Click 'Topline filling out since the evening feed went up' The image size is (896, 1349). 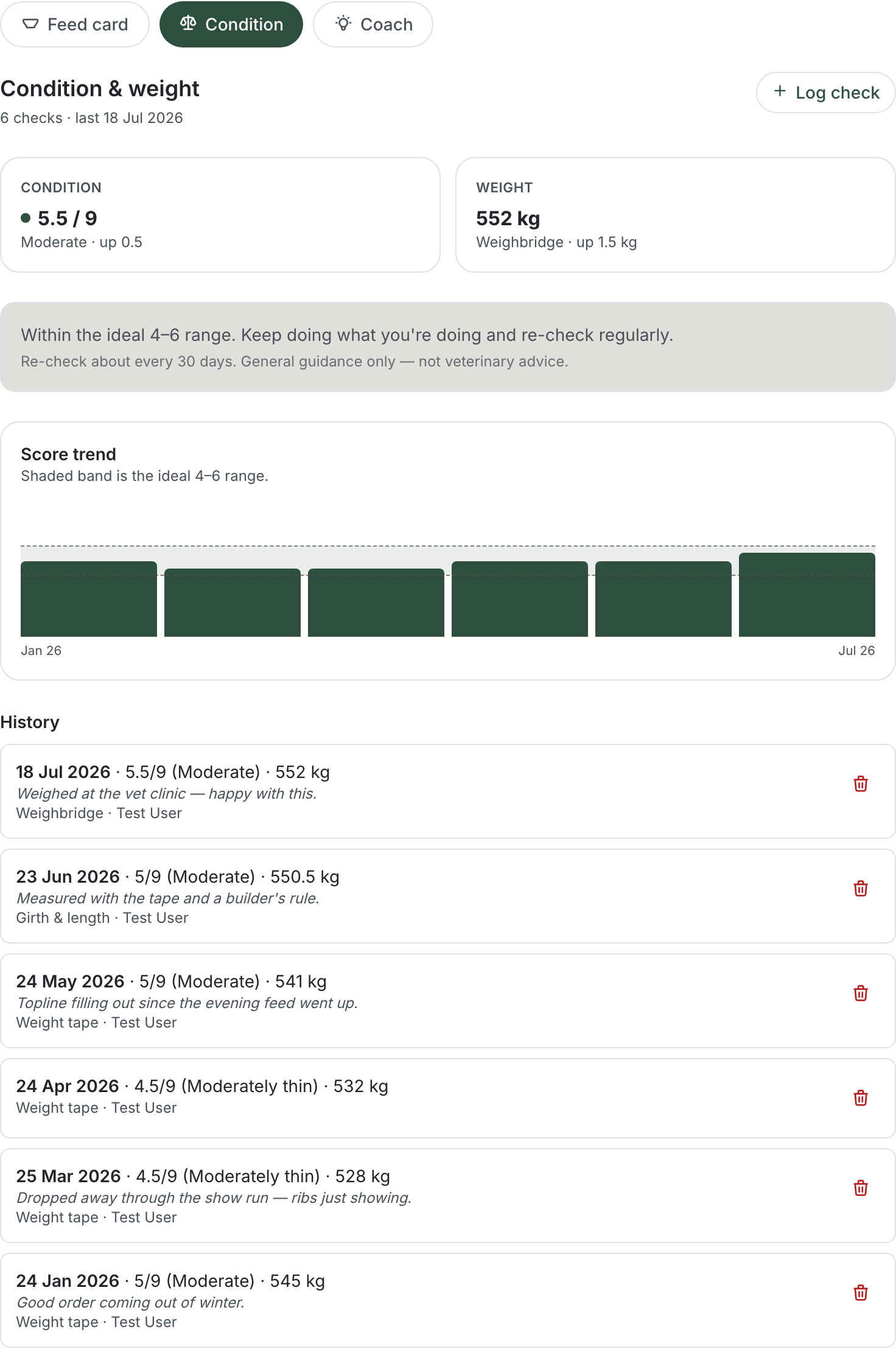pos(187,1003)
